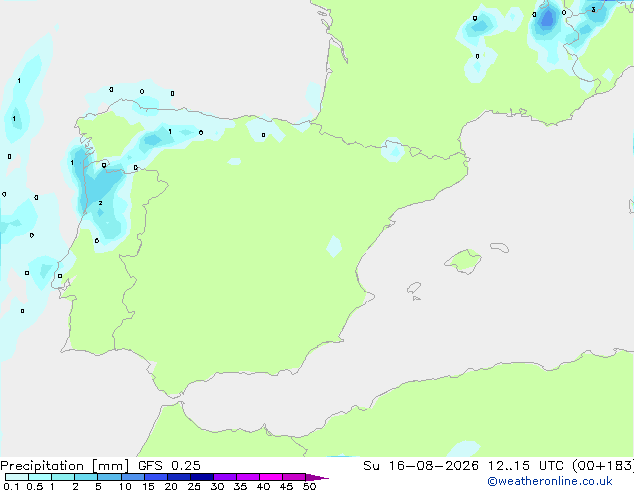The image size is (634, 490).
Task: Select the 40–45 mm magenta legend swatch
Action: 271,477
